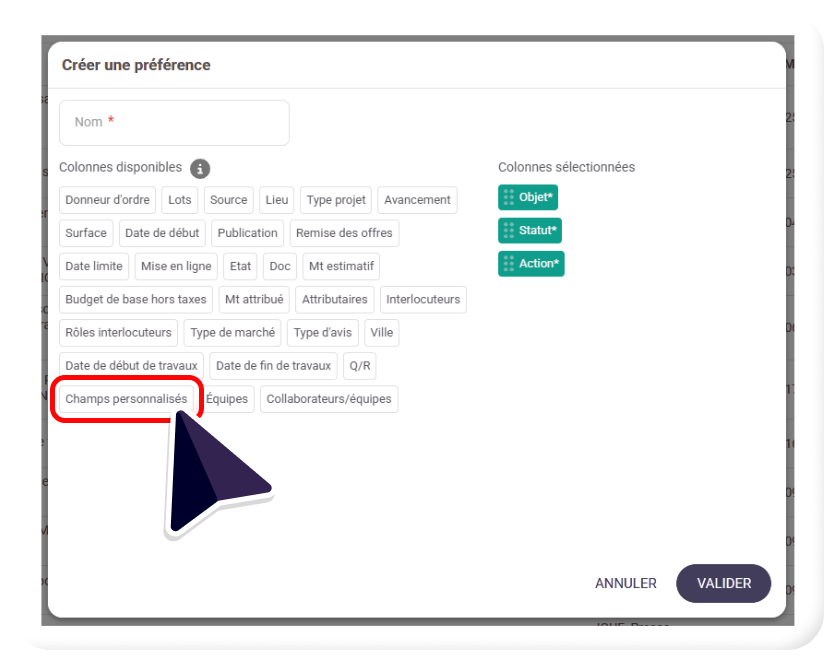Image resolution: width=837 pixels, height=663 pixels.
Task: Click the drag handle icon on Objet*
Action: click(x=509, y=197)
